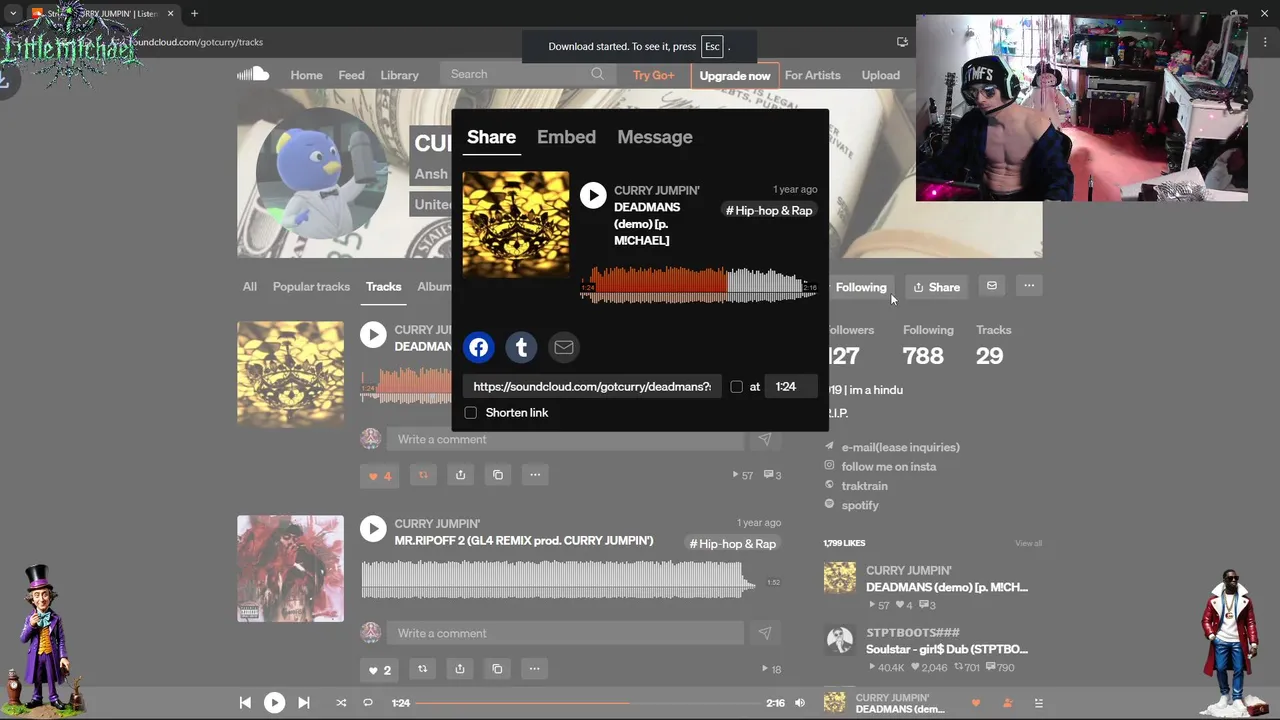
Task: Open share for DEADMANS track row
Action: point(460,475)
